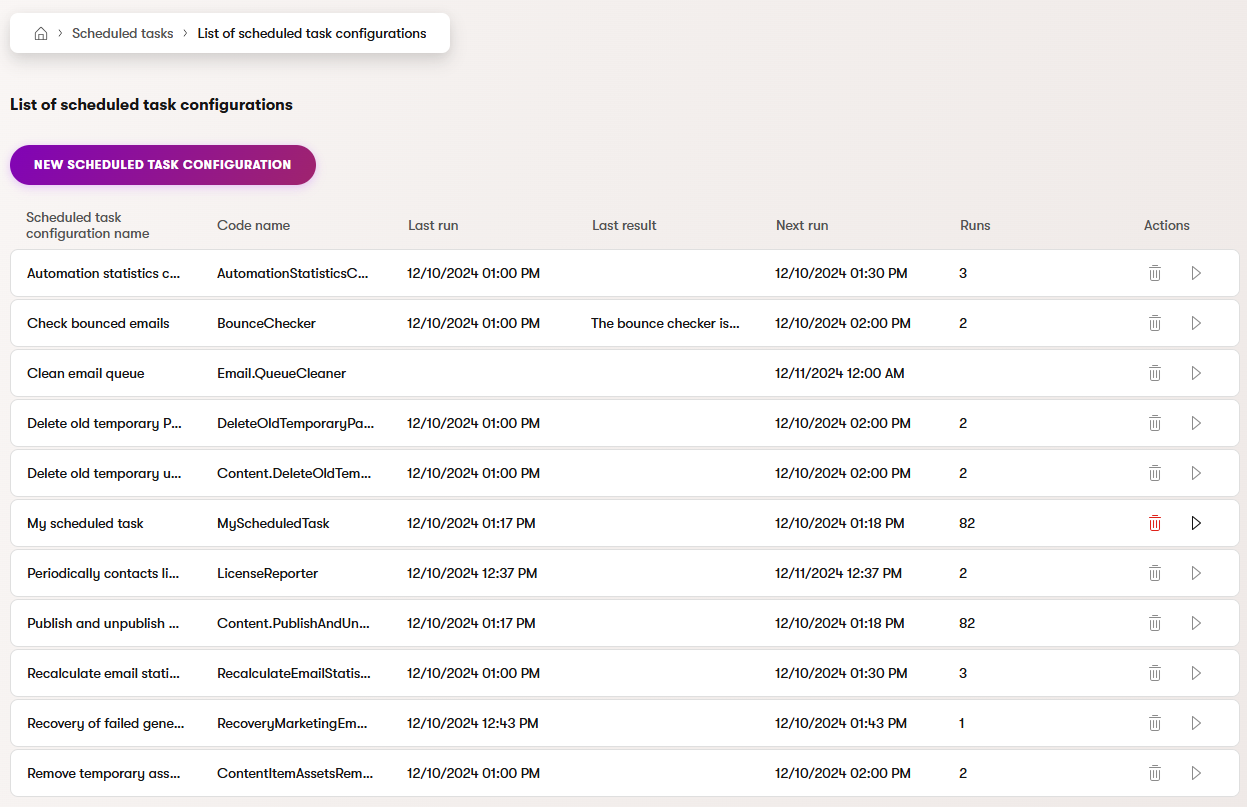Run the Check bounced emails task
Image resolution: width=1247 pixels, height=807 pixels.
tap(1196, 323)
